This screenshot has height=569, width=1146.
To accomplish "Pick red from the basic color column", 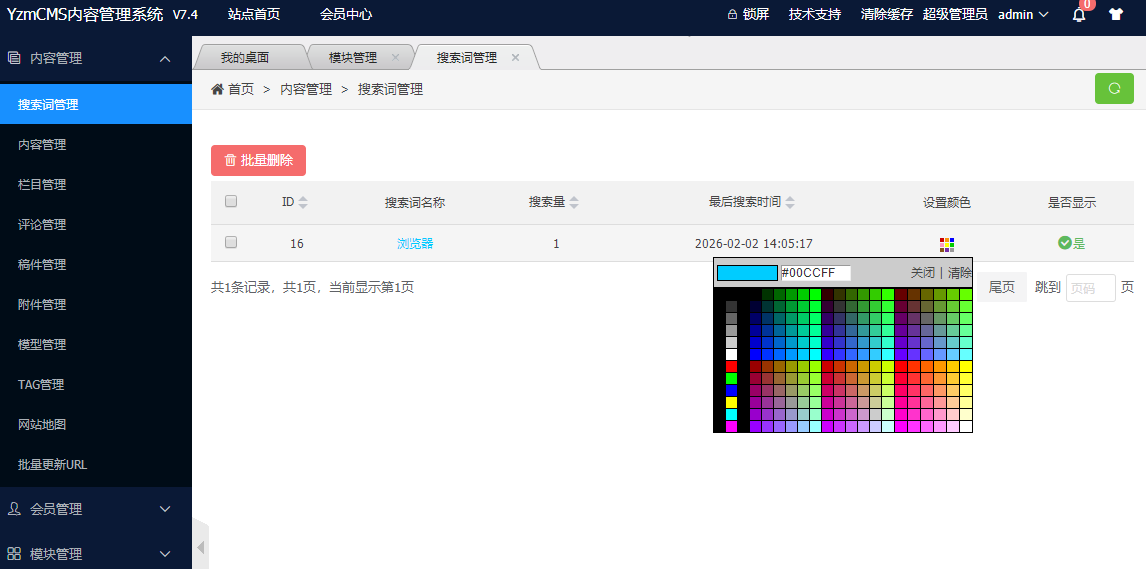I will (732, 367).
